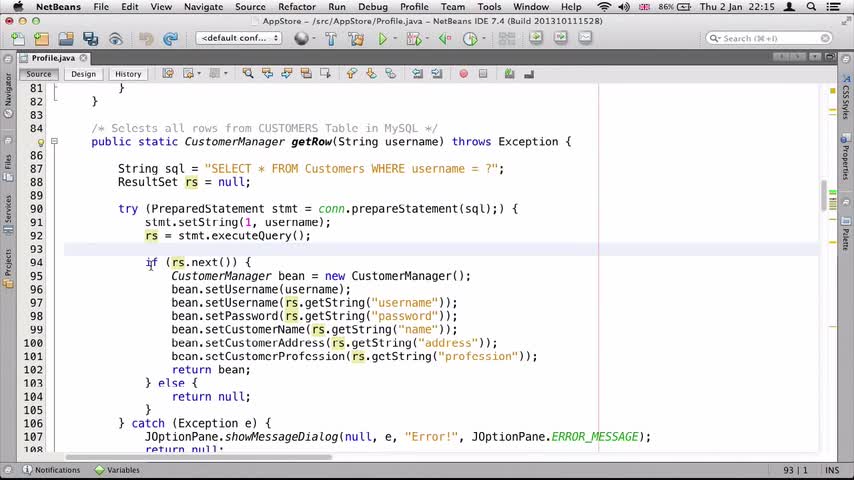Open the Navigate menu
Image resolution: width=854 pixels, height=480 pixels.
pyautogui.click(x=203, y=7)
